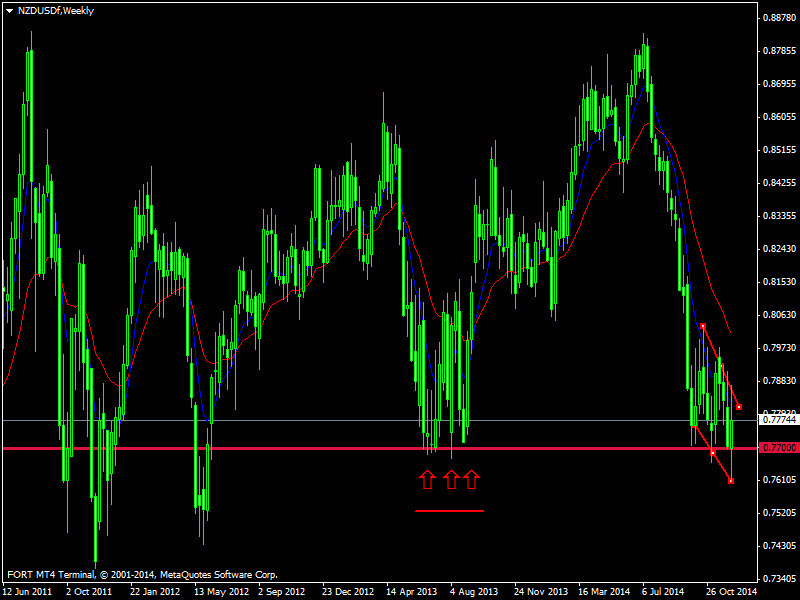Click the 0.86055 price scale label
This screenshot has width=800, height=600.
[x=780, y=117]
